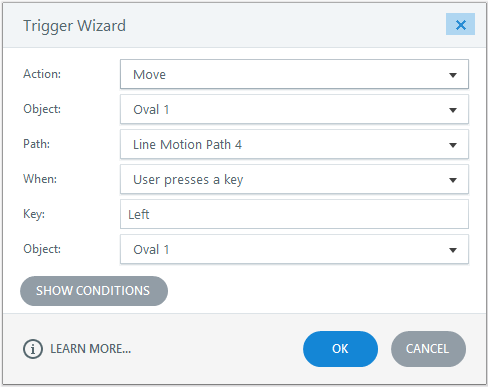Open the When dropdown arrow

(x=453, y=180)
